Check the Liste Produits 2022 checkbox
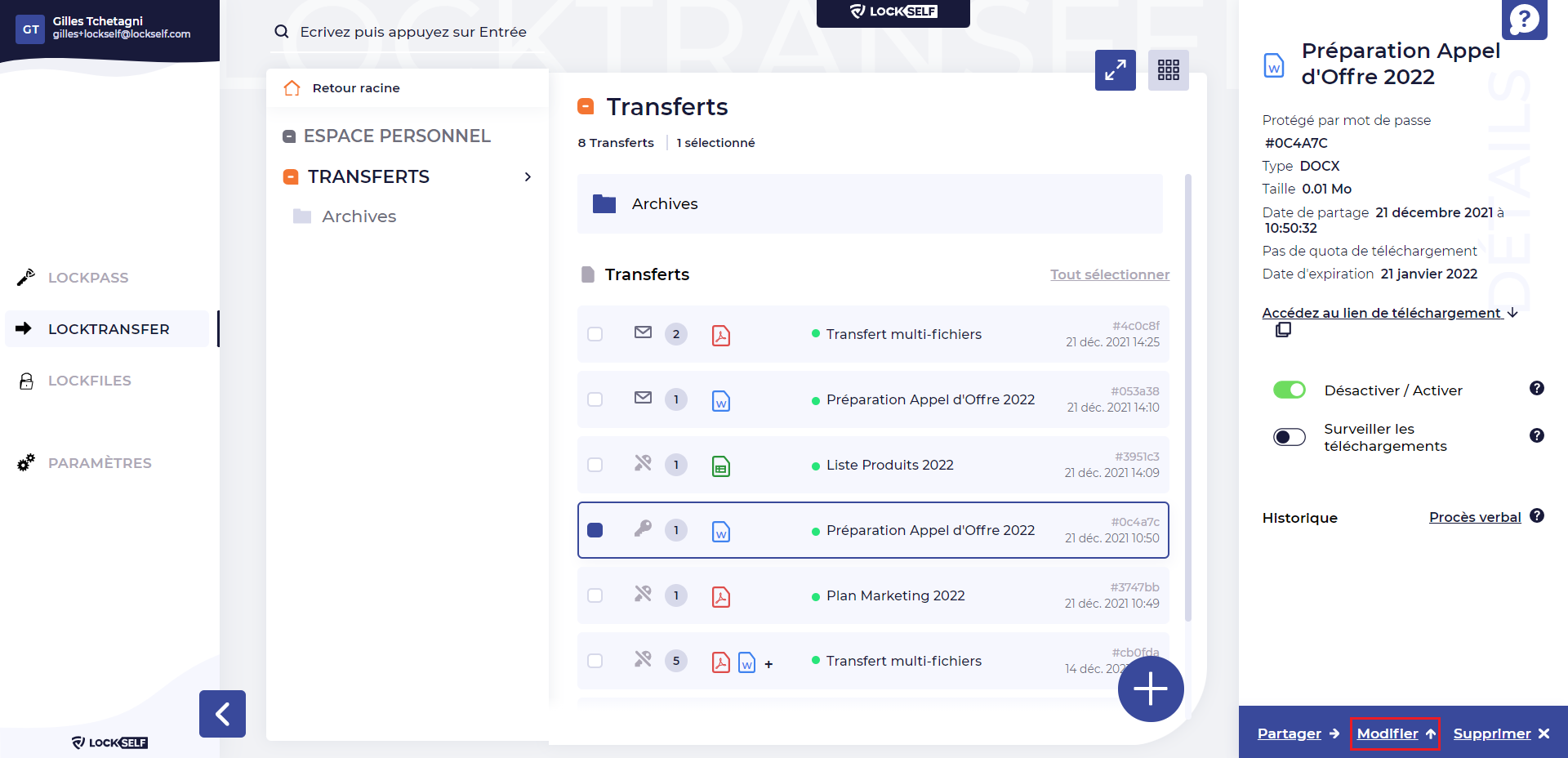The image size is (1568, 758). [x=595, y=465]
